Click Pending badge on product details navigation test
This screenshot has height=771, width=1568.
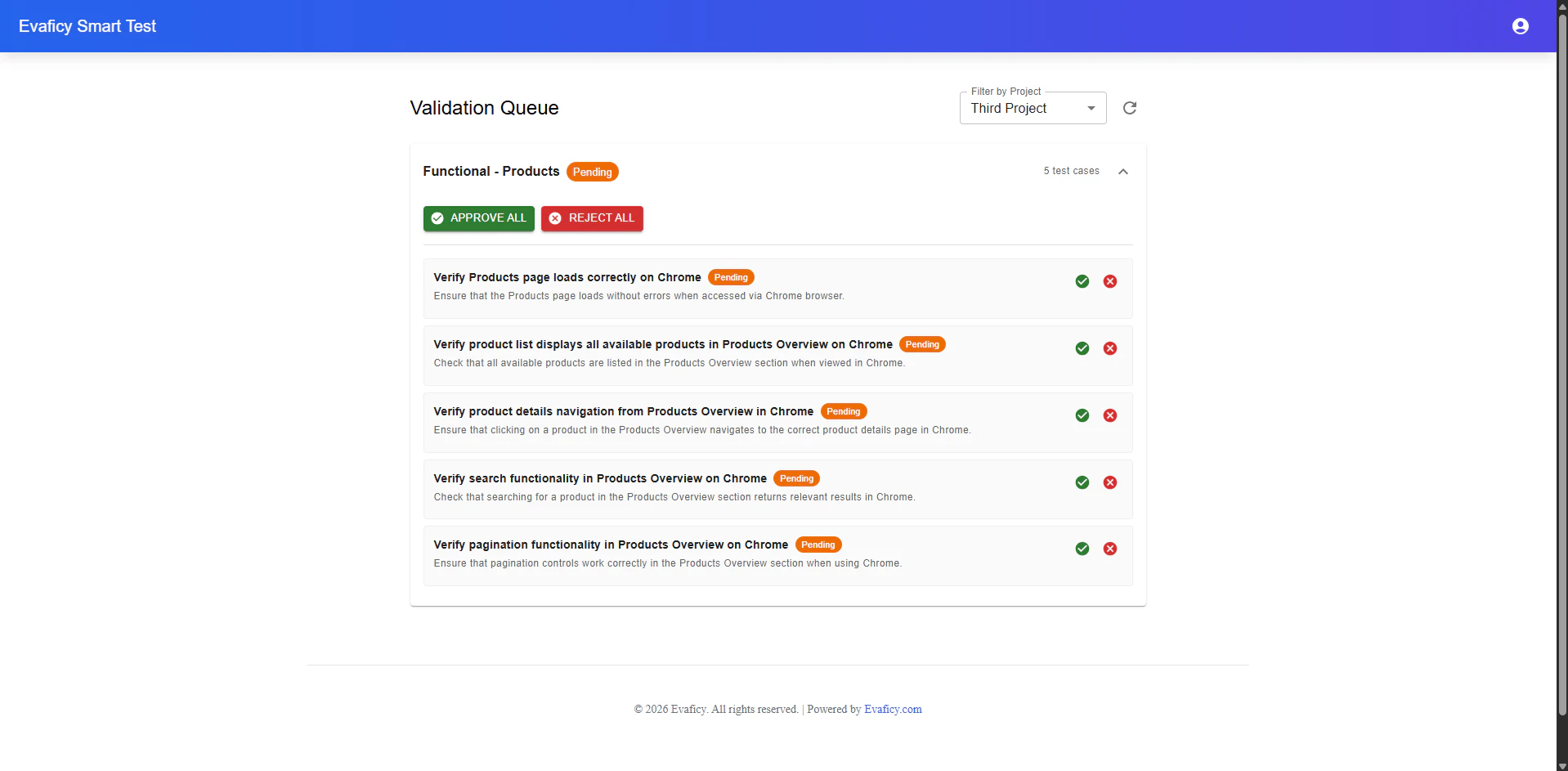coord(844,411)
